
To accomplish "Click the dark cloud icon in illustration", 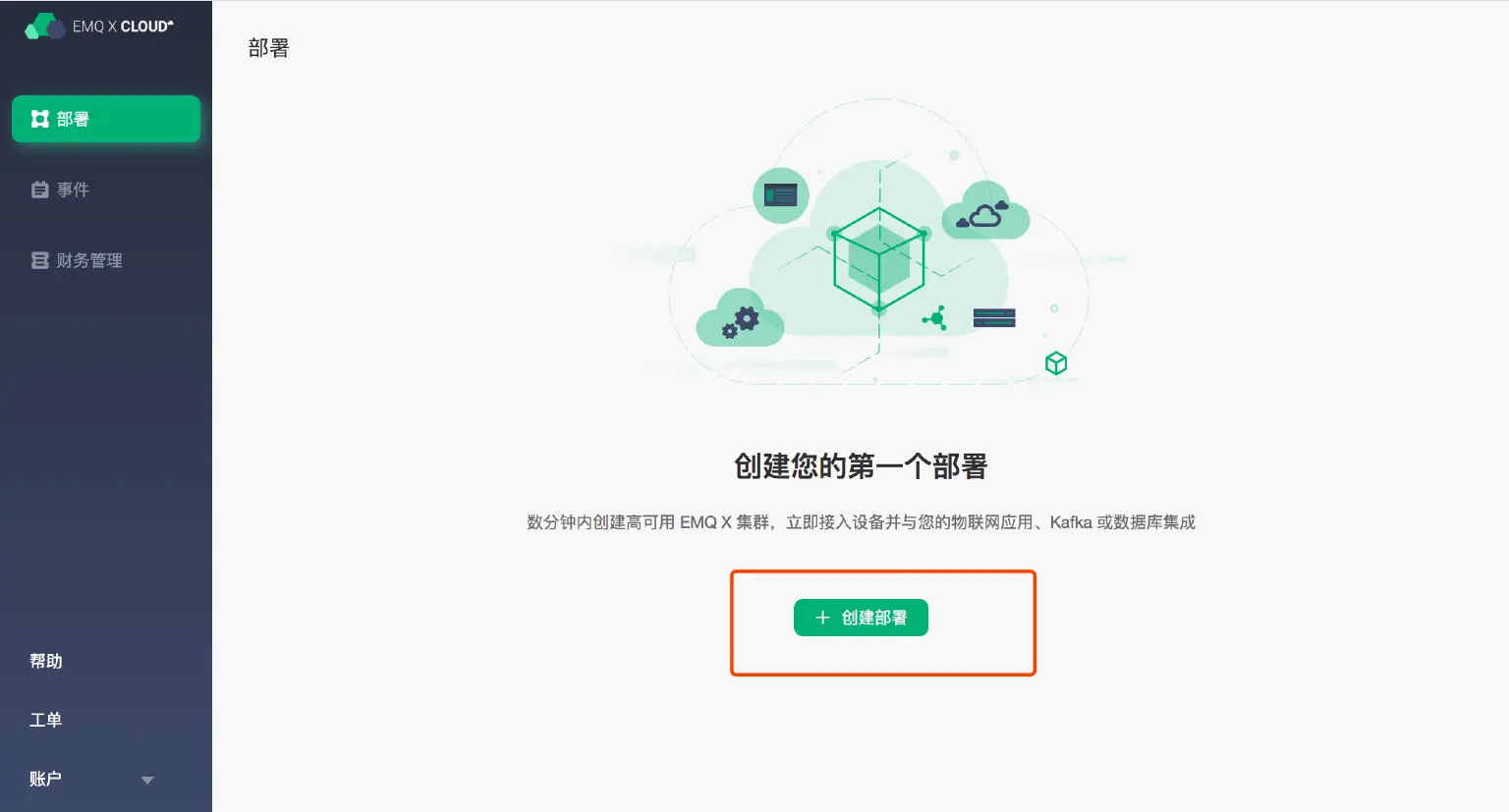I will [x=985, y=212].
